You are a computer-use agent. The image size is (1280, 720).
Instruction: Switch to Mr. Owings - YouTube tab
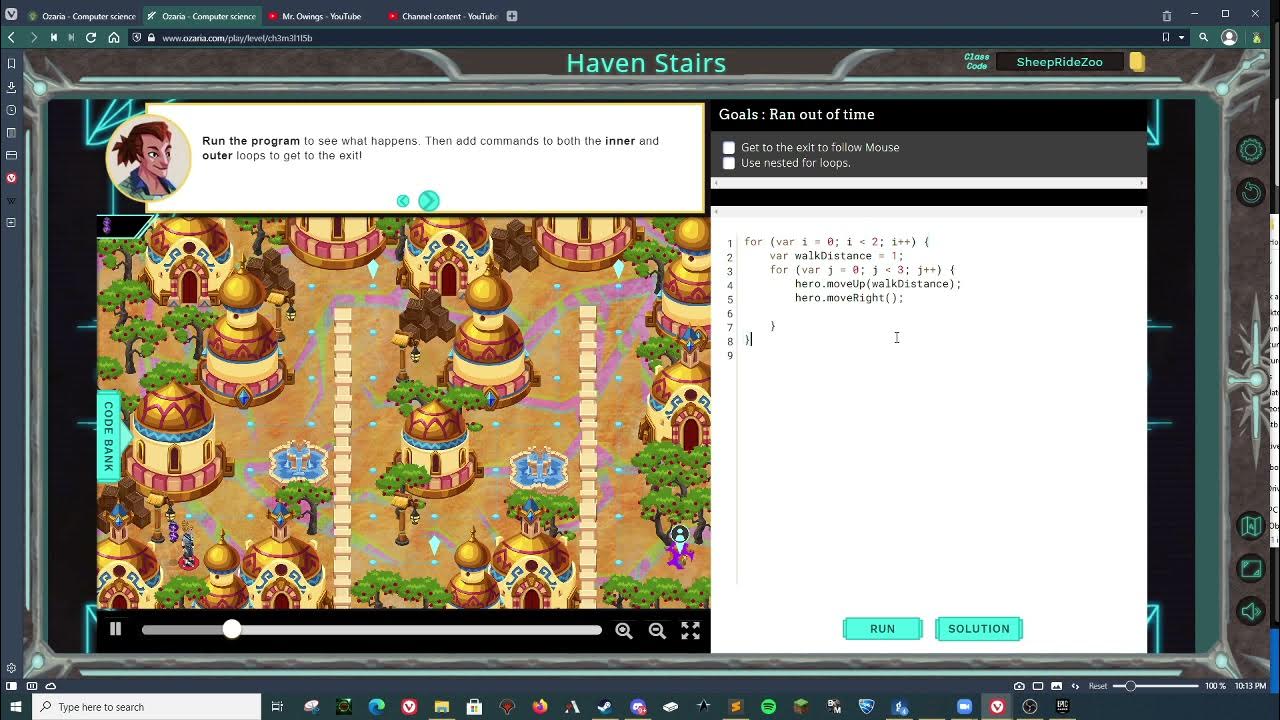pyautogui.click(x=320, y=16)
